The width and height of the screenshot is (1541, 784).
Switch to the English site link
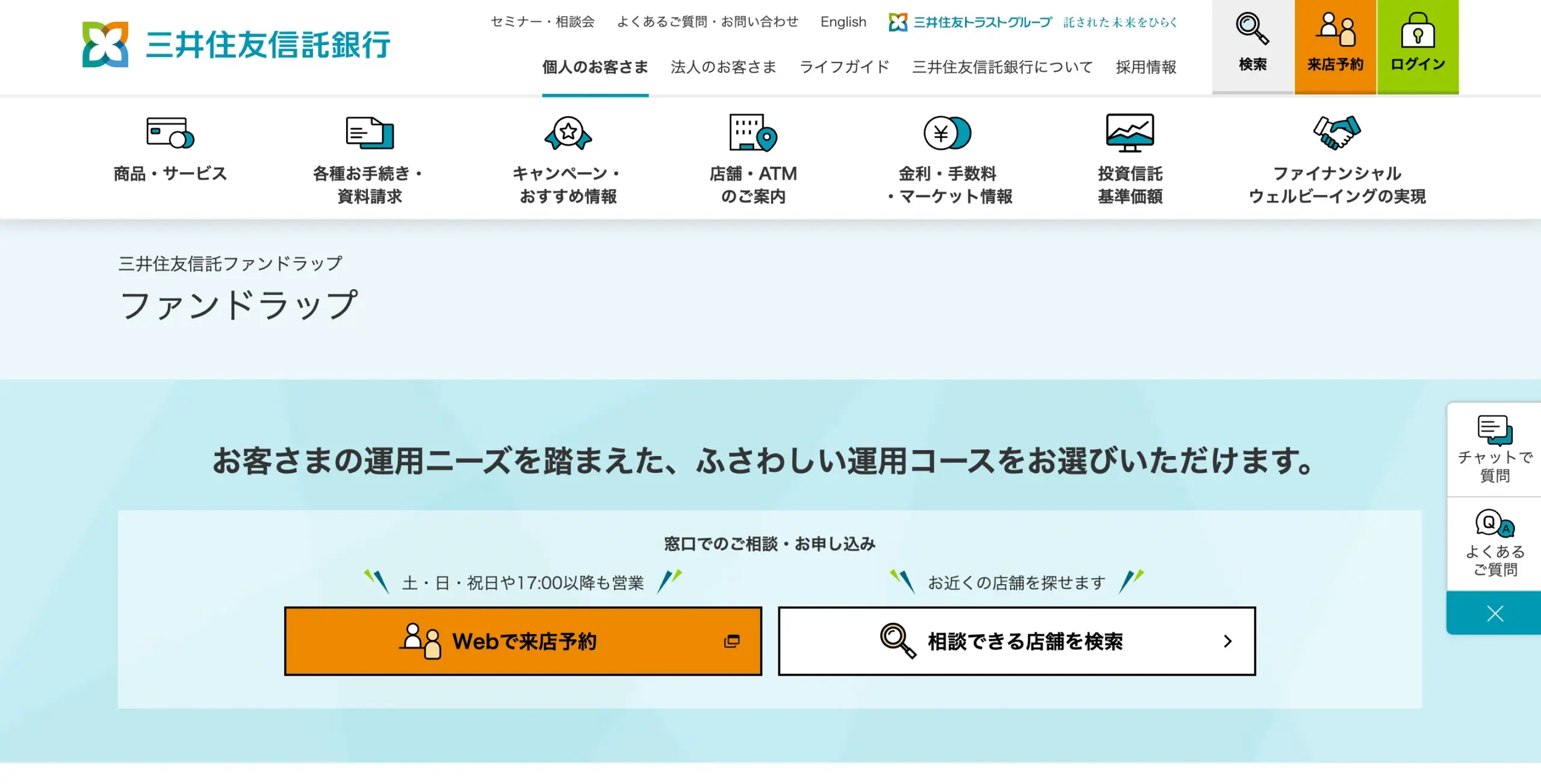[x=843, y=22]
